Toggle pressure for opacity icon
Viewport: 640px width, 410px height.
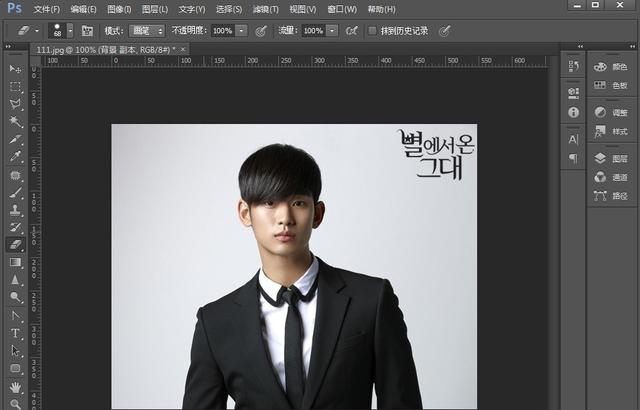[x=261, y=31]
